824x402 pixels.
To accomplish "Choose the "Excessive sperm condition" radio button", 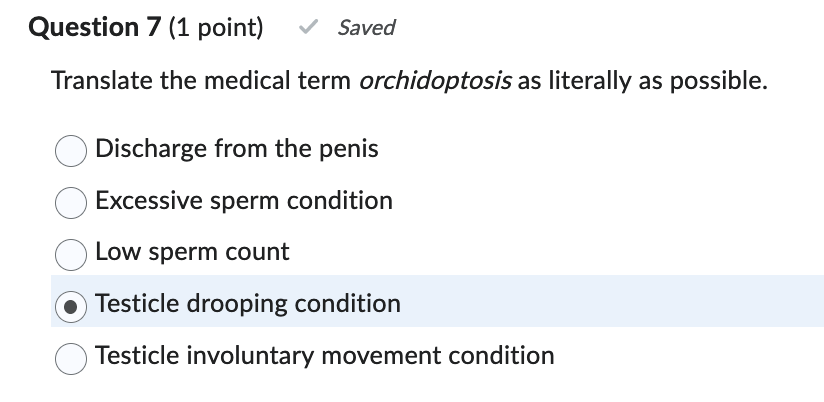I will click(x=70, y=202).
